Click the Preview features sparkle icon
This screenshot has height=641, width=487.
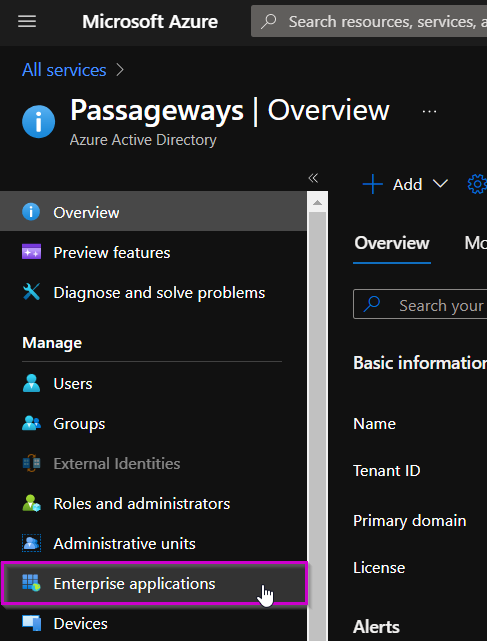click(x=31, y=252)
